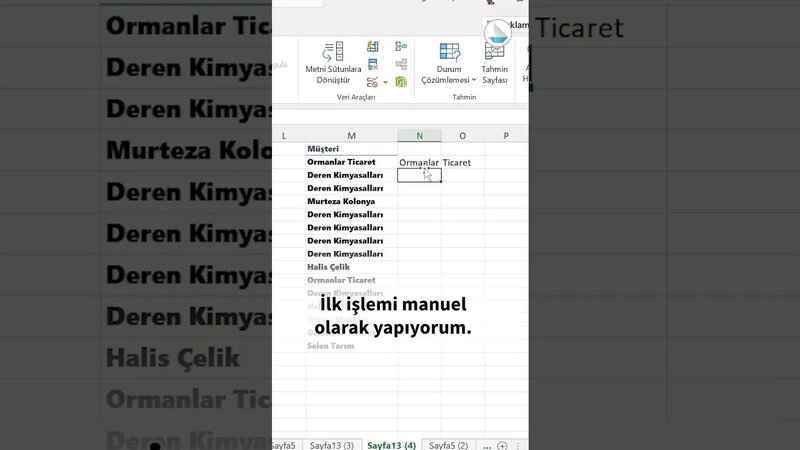Screen dimensions: 800x450
Task: Switch to the Sayfa5 (2) sheet tab
Action: (448, 445)
